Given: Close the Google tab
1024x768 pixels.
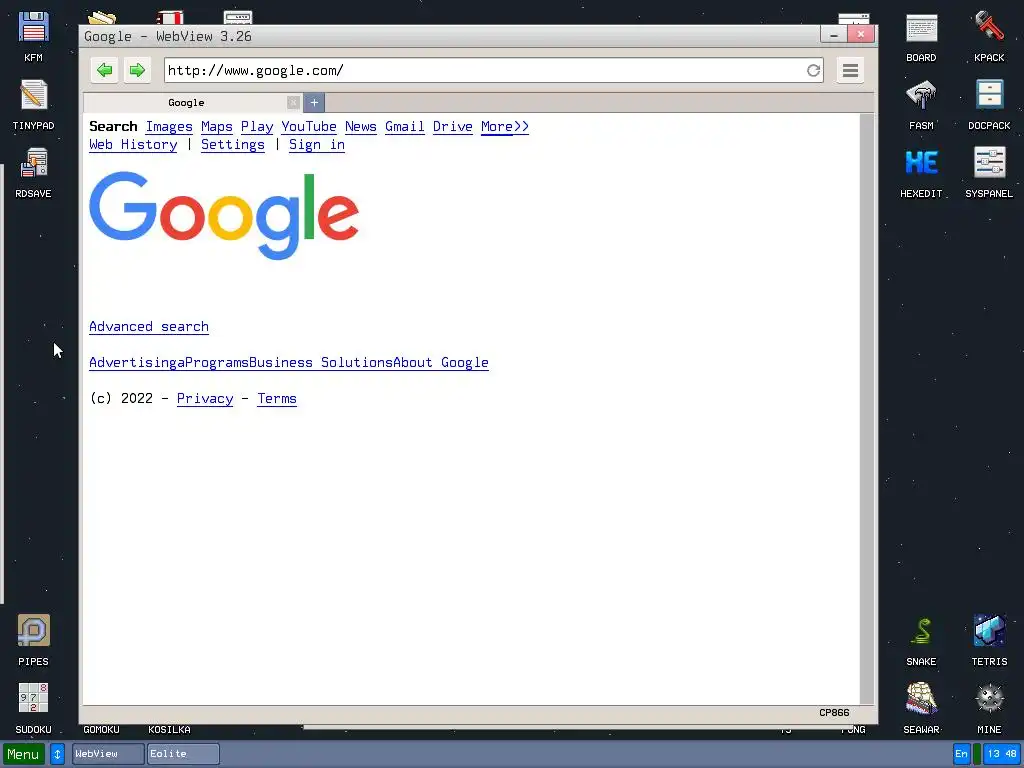Looking at the screenshot, I should pos(293,103).
